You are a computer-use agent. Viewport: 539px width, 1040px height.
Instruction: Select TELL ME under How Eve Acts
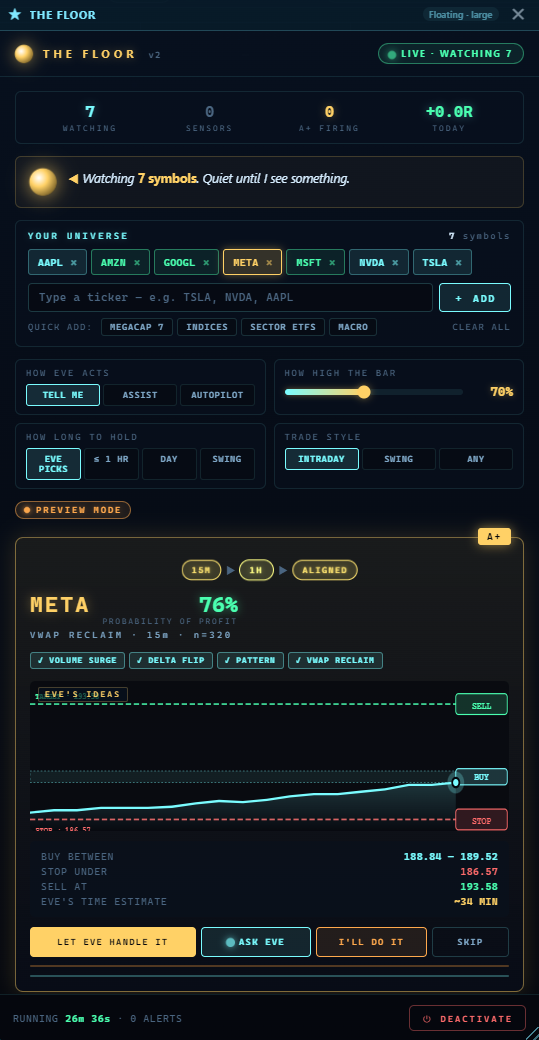pyautogui.click(x=63, y=395)
